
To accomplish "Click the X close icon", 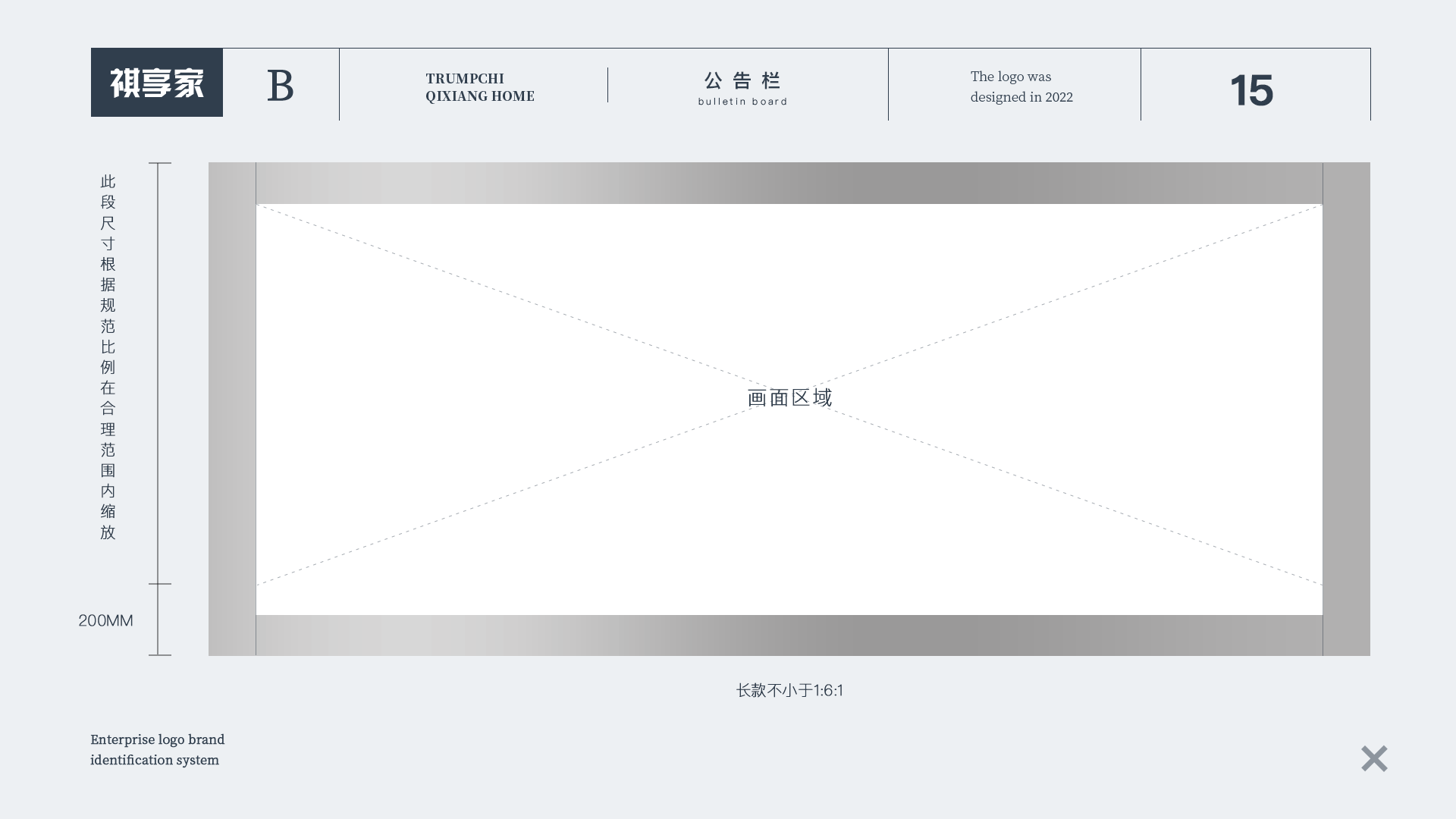I will [1374, 758].
